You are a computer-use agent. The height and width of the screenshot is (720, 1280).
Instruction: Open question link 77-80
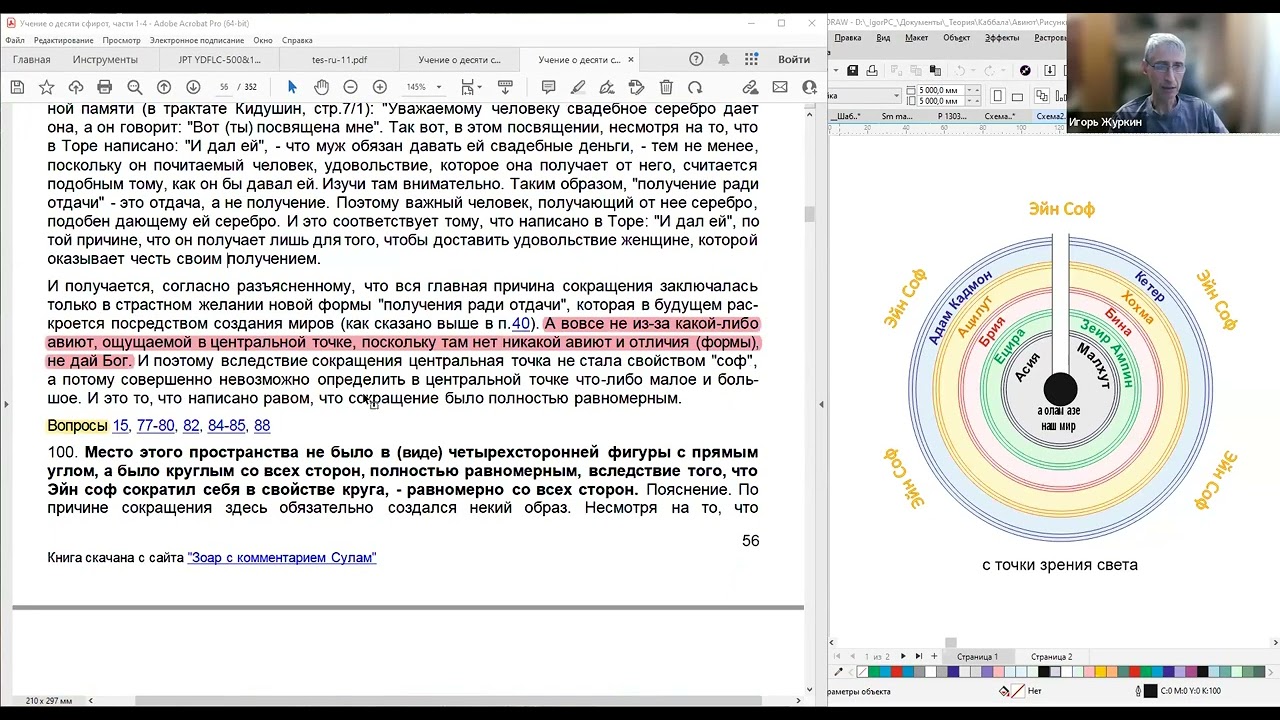pos(155,426)
